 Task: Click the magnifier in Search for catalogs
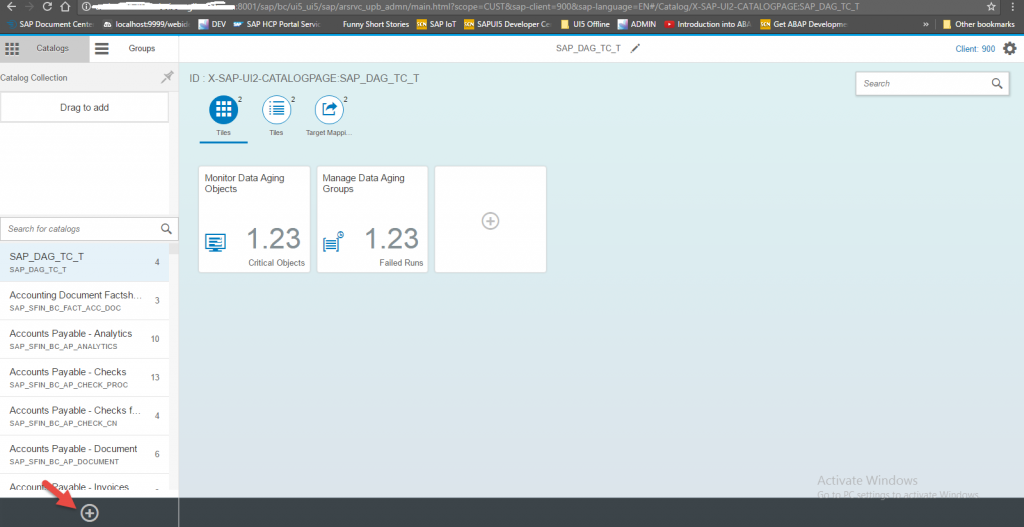click(167, 229)
